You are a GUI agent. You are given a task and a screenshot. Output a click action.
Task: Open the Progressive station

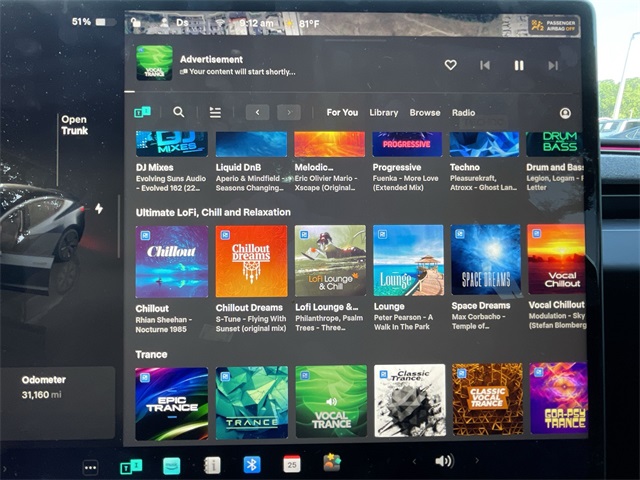(x=407, y=144)
